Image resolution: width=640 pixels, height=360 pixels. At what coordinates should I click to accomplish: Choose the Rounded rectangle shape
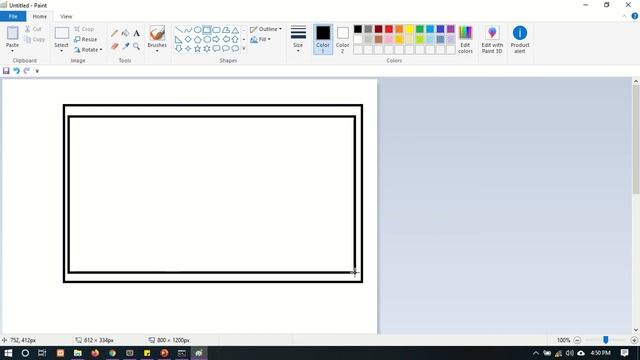pos(216,30)
